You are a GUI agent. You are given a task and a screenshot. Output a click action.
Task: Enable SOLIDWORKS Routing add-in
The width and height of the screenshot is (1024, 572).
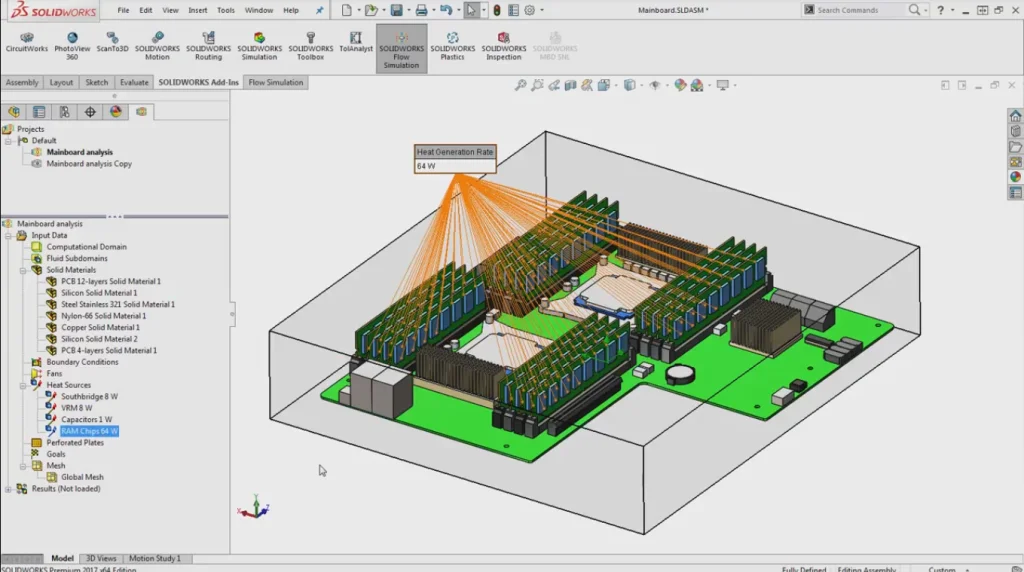coord(208,46)
